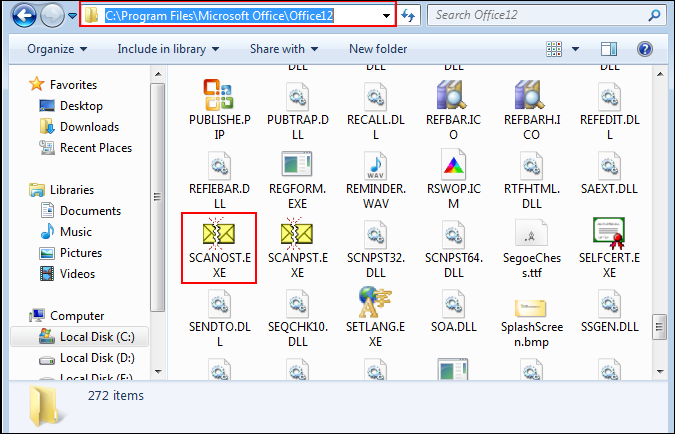Open the Share with menu

click(x=284, y=49)
